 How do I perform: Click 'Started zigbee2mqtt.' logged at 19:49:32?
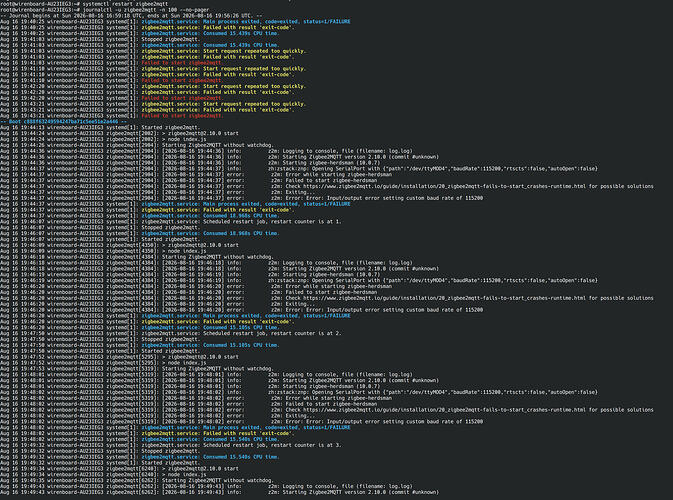point(170,463)
